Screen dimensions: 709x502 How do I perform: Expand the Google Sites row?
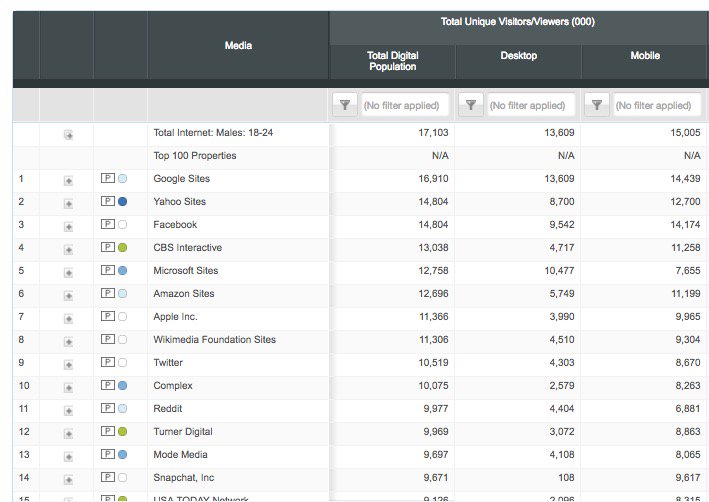(x=68, y=181)
